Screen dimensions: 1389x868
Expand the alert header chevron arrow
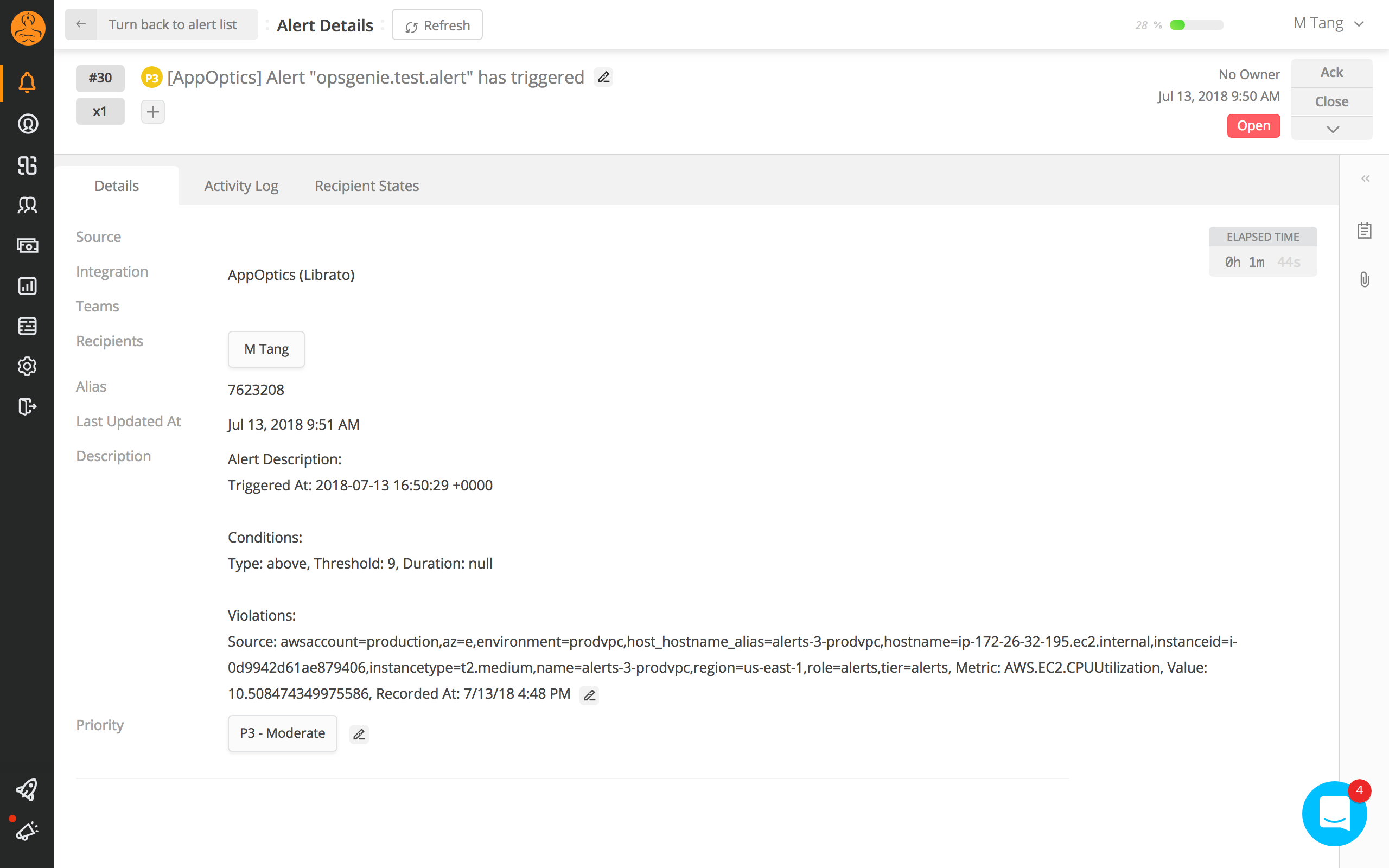pos(1332,129)
